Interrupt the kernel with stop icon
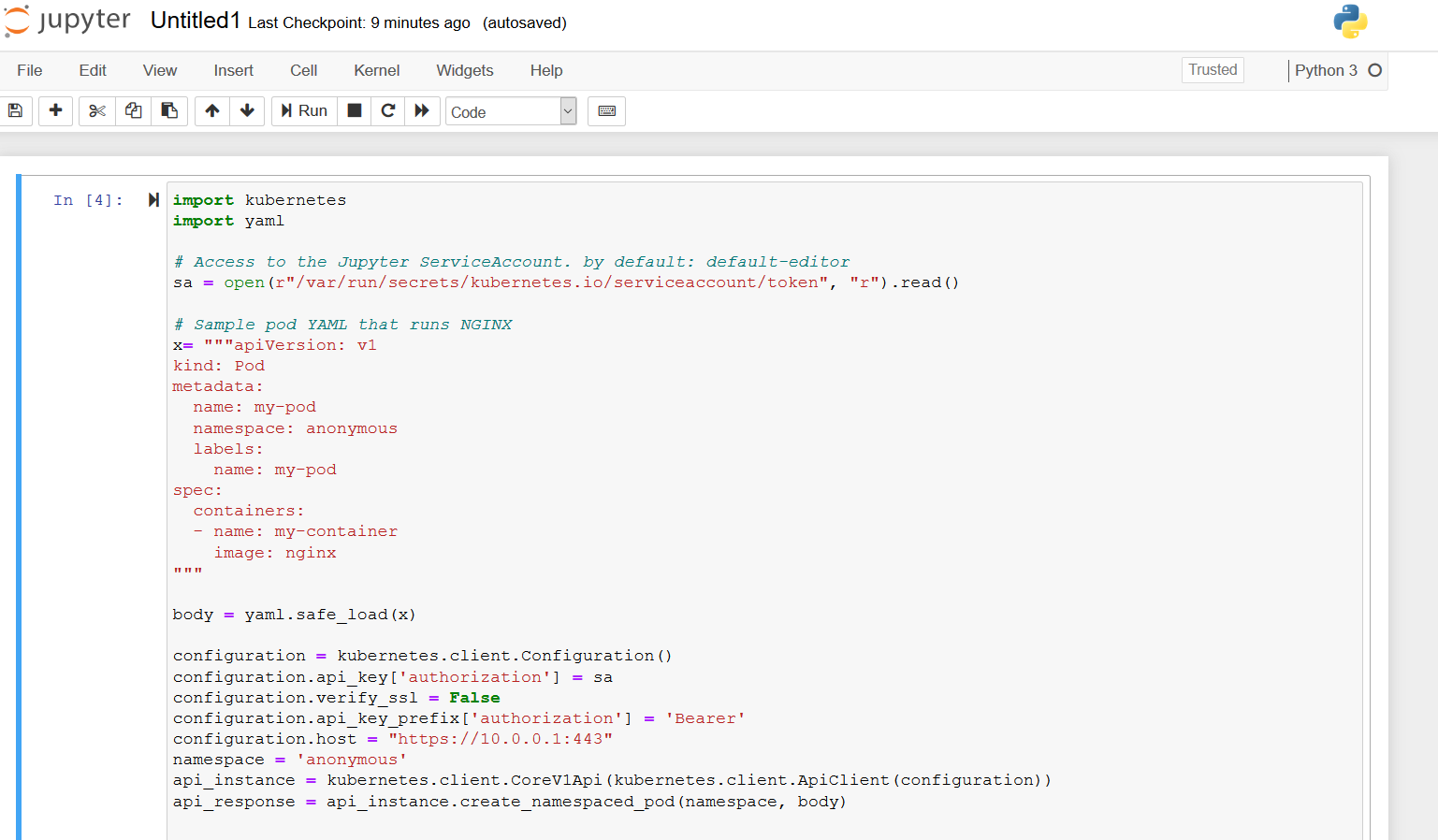Screen dimensions: 1438x840 click(355, 111)
